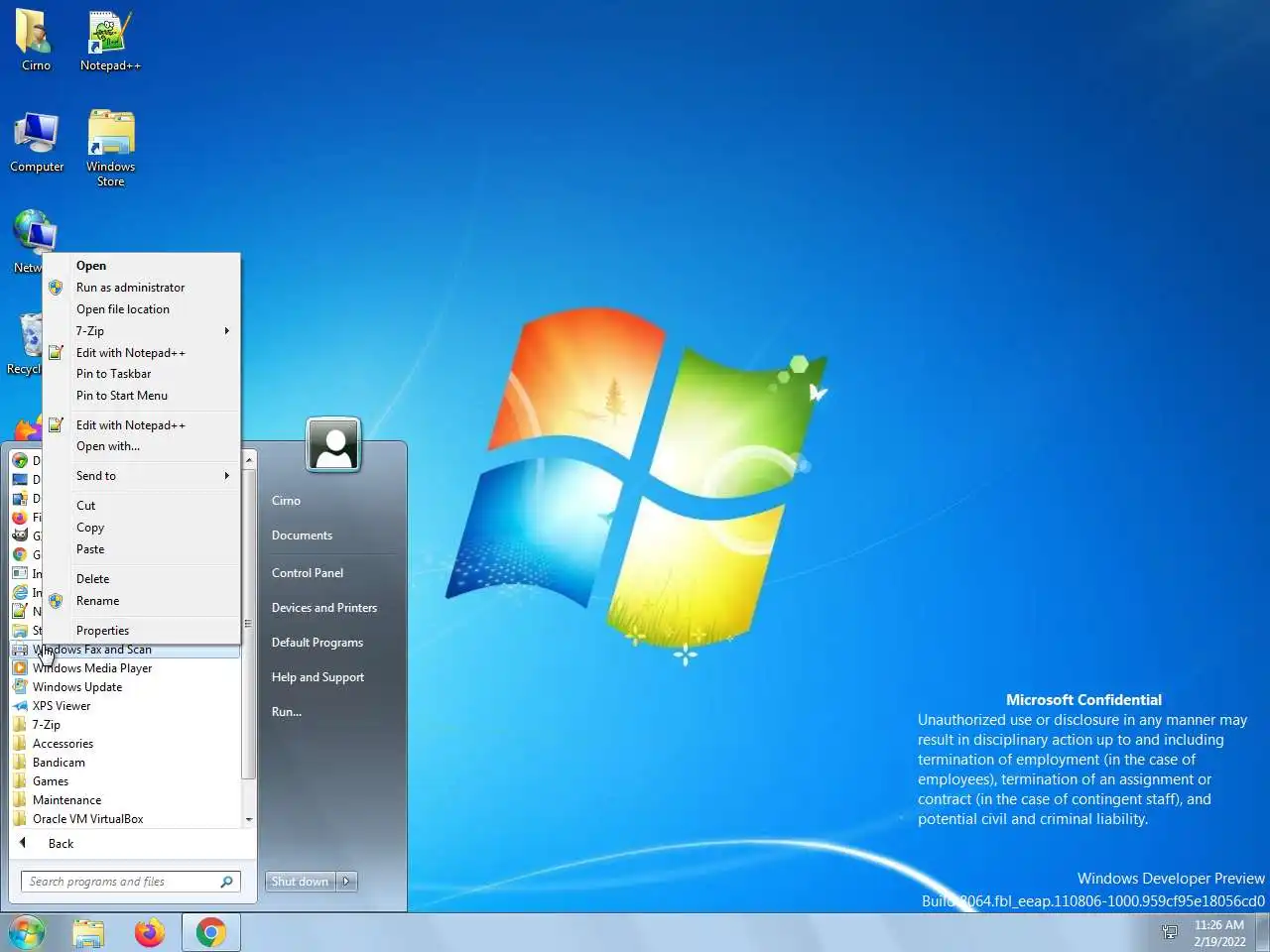The image size is (1270, 952).
Task: Choose Delete from the context menu
Action: click(142, 579)
